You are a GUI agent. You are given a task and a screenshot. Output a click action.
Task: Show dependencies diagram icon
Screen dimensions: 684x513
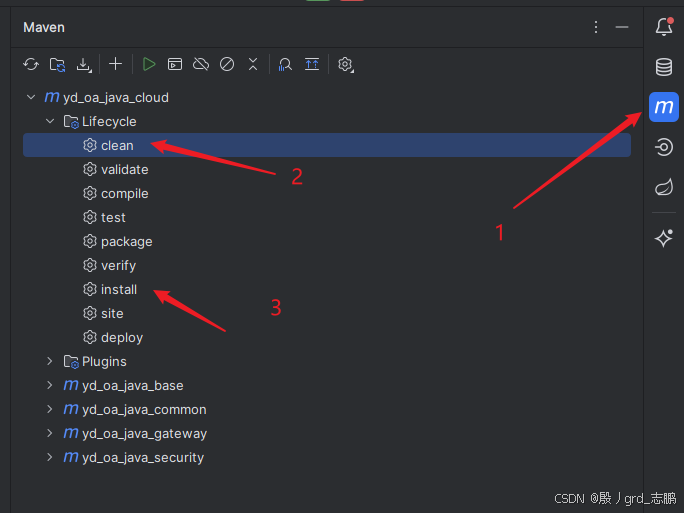(312, 64)
